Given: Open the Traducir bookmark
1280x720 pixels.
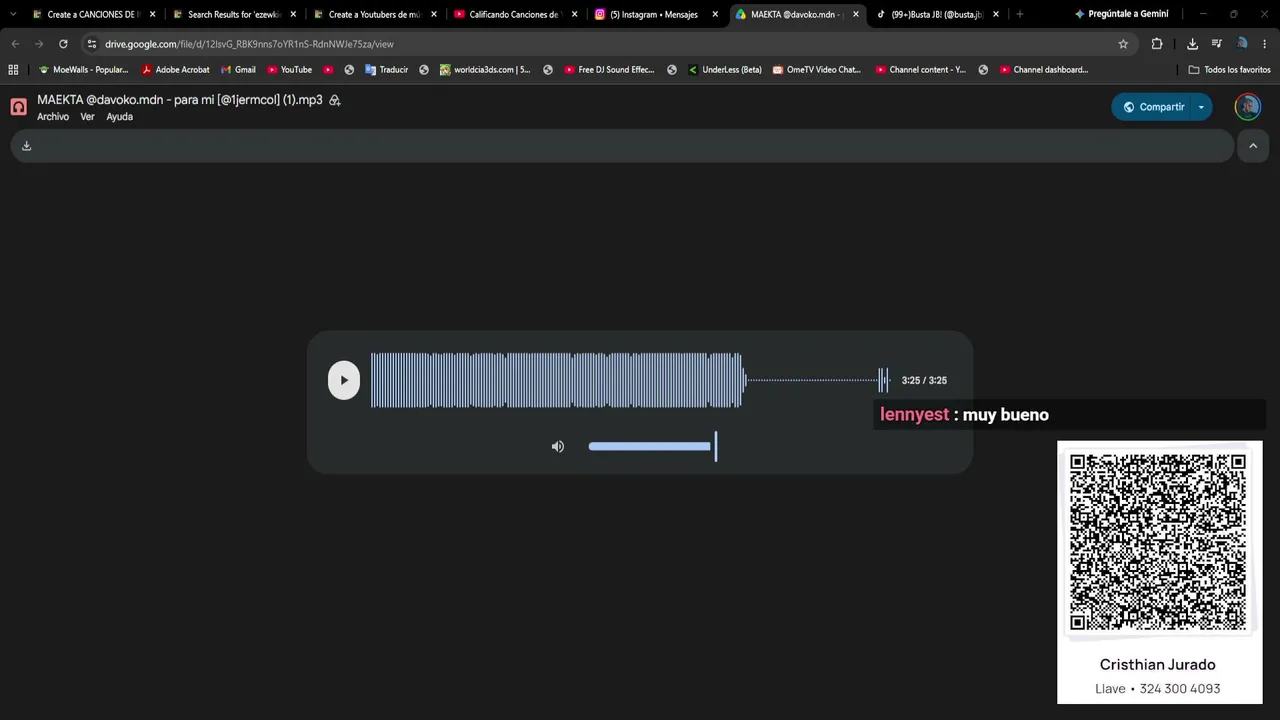Looking at the screenshot, I should pos(386,70).
